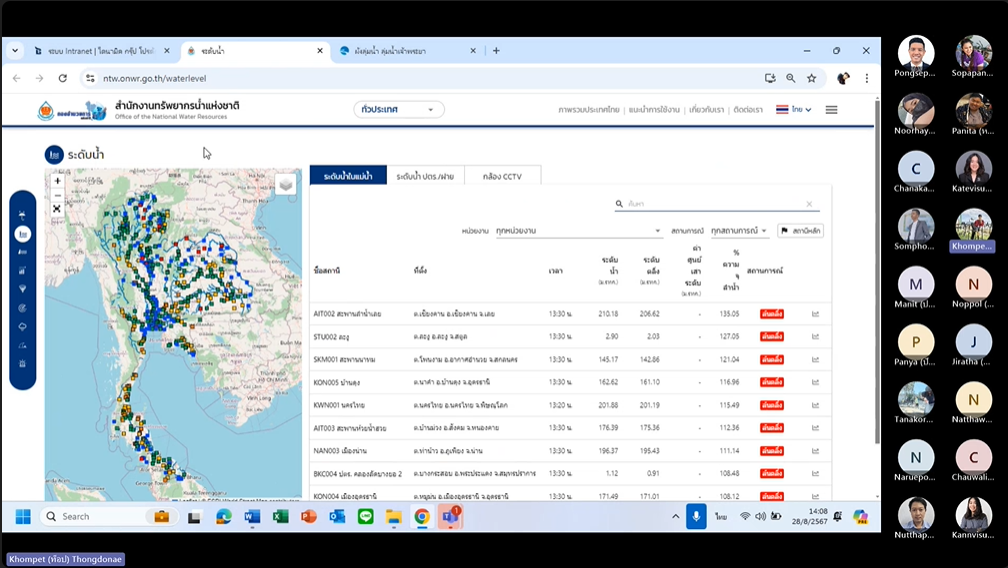Open Chrome's zoom magnifier in address bar
The height and width of the screenshot is (568, 1008).
[x=791, y=78]
